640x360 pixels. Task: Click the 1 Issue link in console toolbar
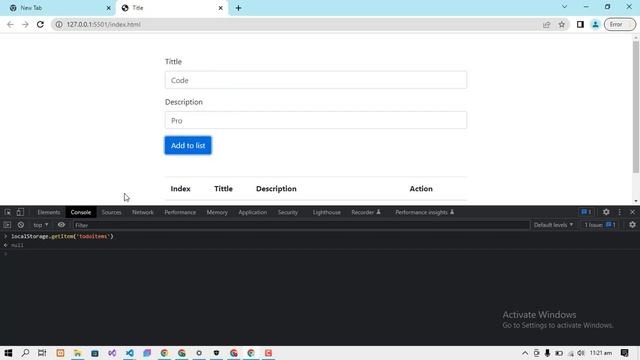click(600, 225)
